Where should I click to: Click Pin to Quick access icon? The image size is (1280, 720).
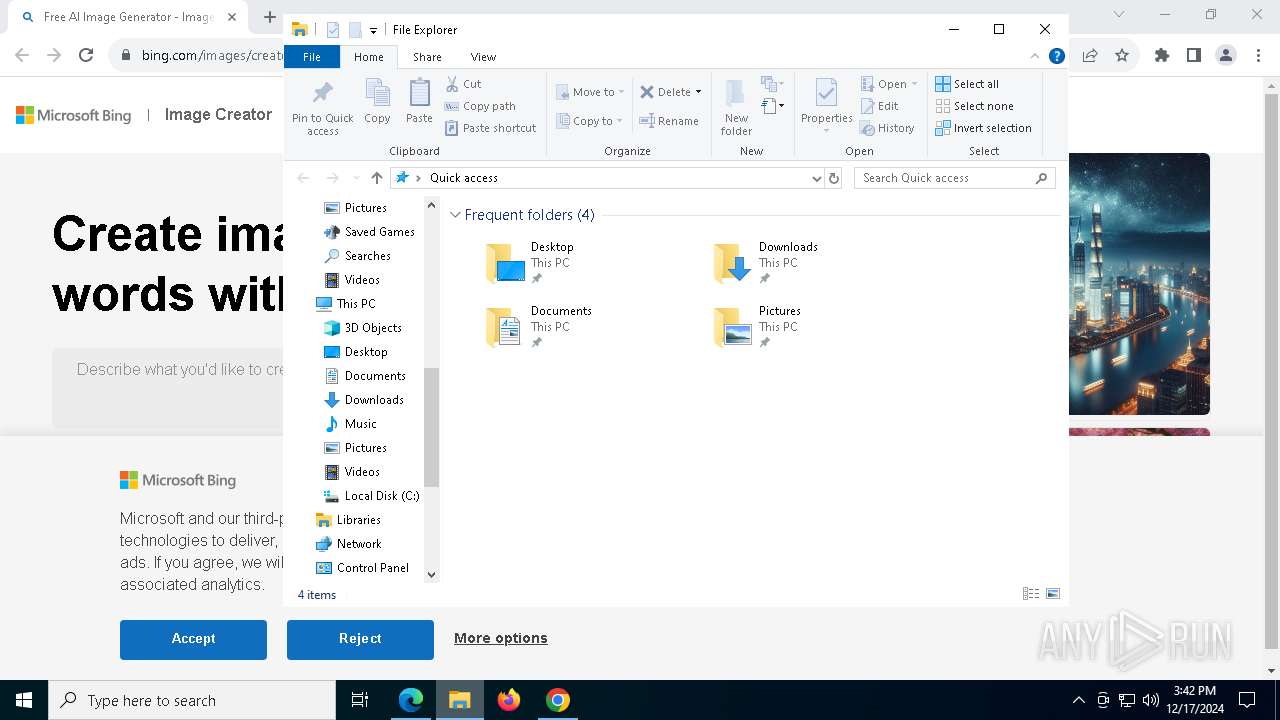[322, 108]
